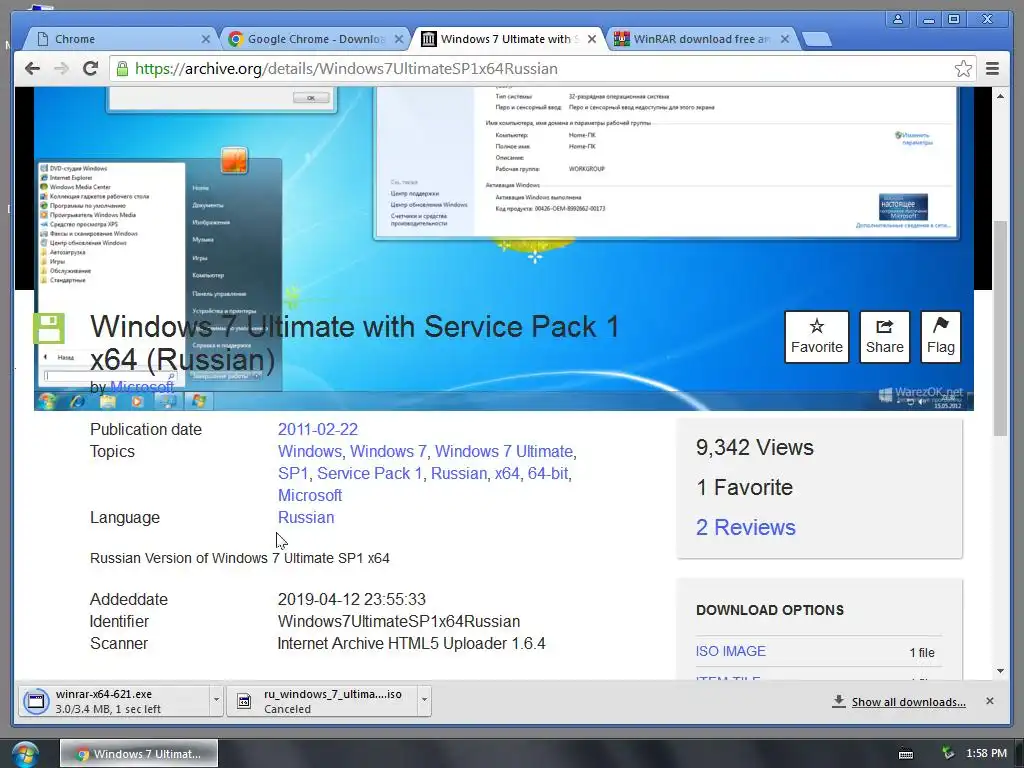Open the ISO IMAGE download option
The width and height of the screenshot is (1024, 768).
731,651
